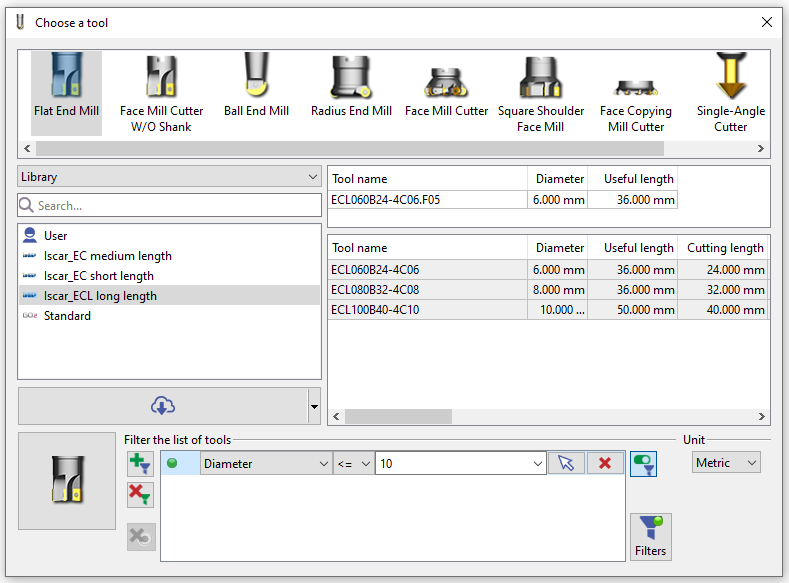Click the cloud download button
The height and width of the screenshot is (583, 789).
pyautogui.click(x=162, y=406)
